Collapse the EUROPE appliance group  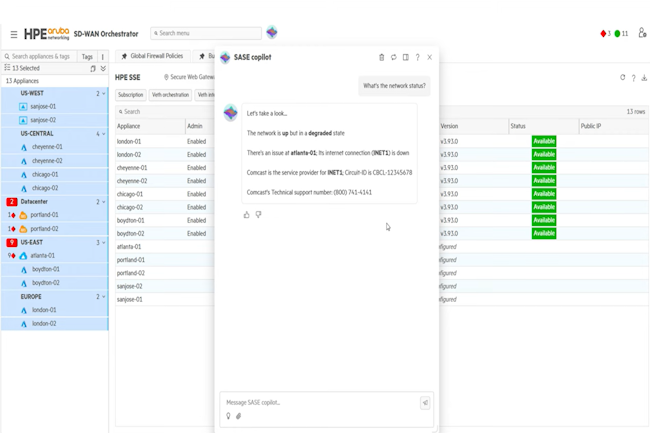click(104, 297)
